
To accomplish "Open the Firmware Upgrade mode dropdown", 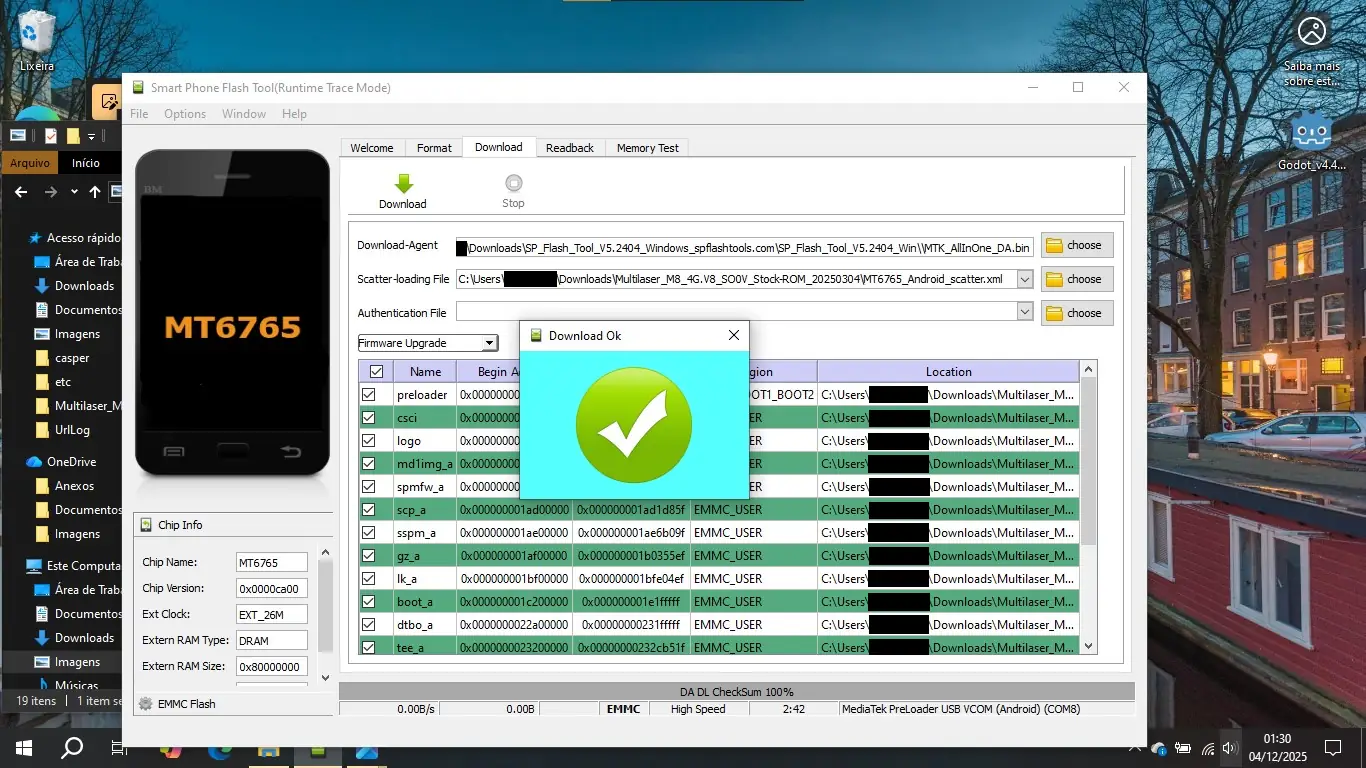I will (428, 343).
